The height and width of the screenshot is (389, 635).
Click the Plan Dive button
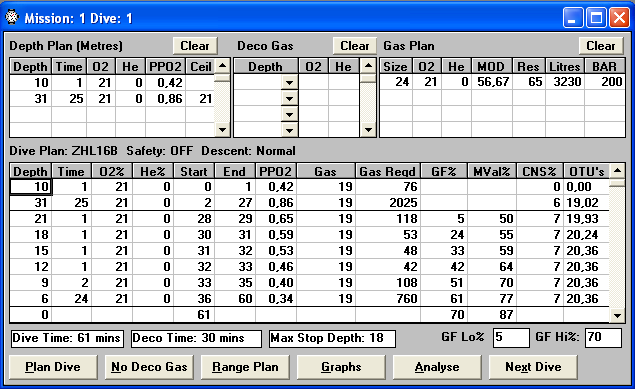(x=53, y=367)
